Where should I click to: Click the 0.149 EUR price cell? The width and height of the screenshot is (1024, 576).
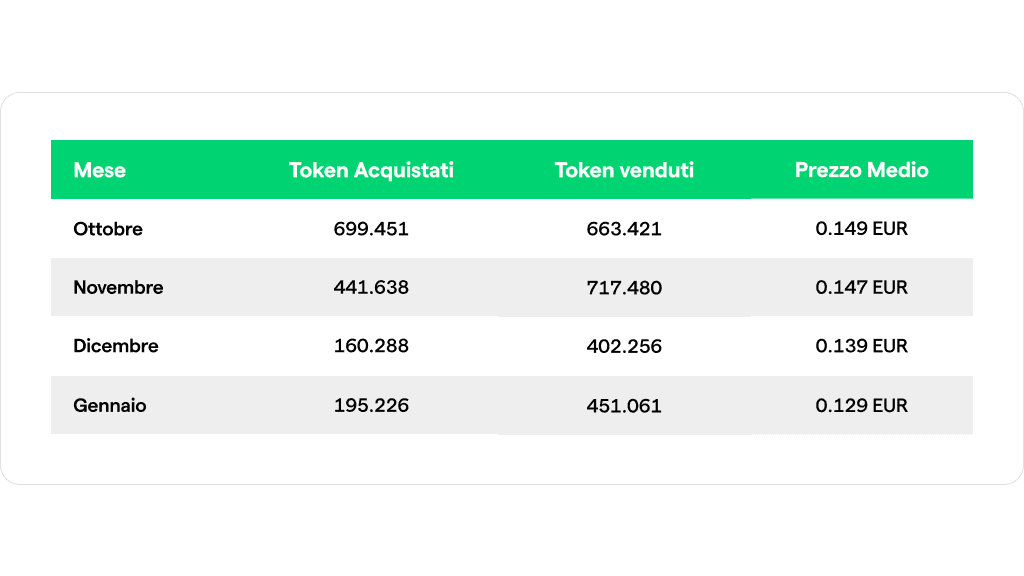pyautogui.click(x=861, y=229)
